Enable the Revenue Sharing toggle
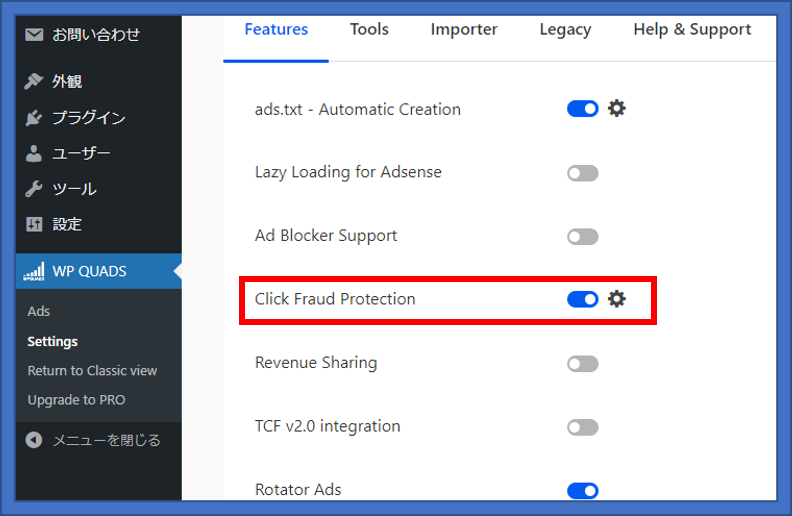Image resolution: width=792 pixels, height=516 pixels. click(x=583, y=364)
